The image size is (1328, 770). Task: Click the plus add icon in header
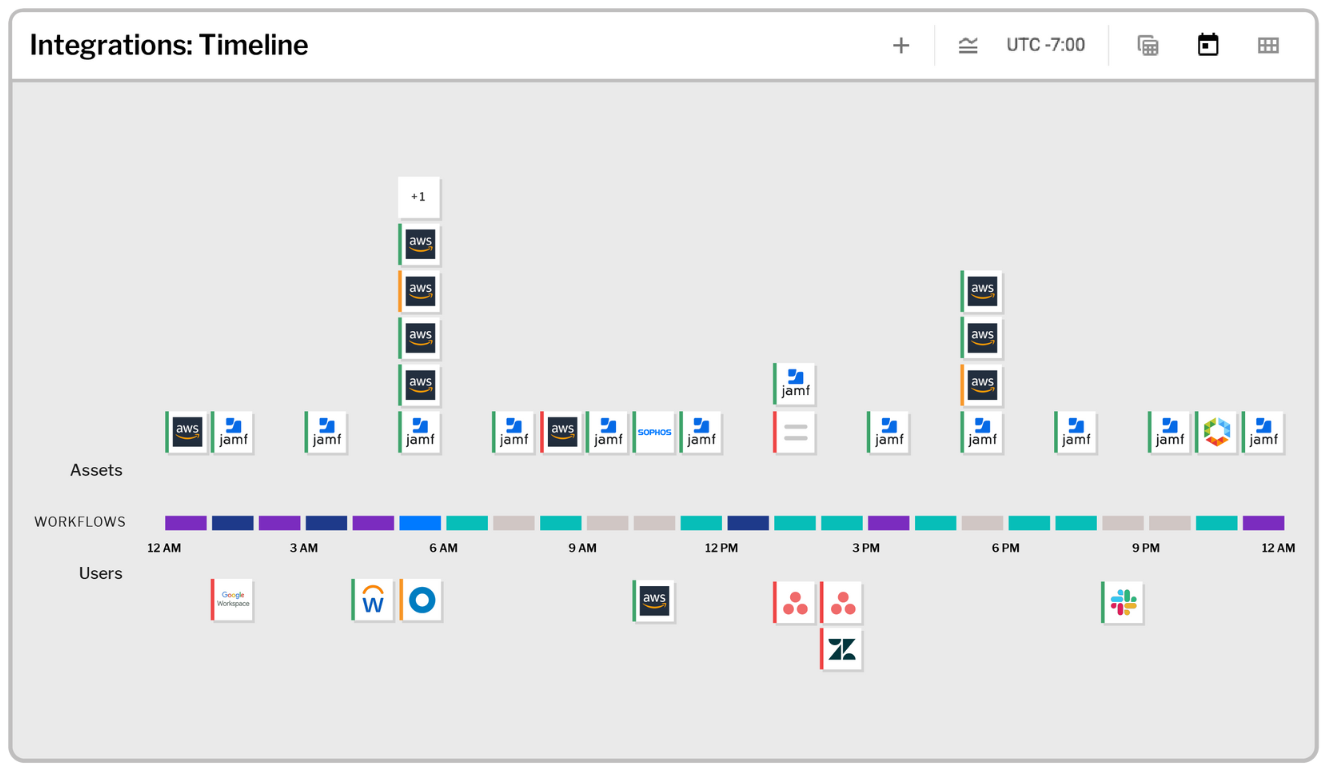[x=901, y=46]
